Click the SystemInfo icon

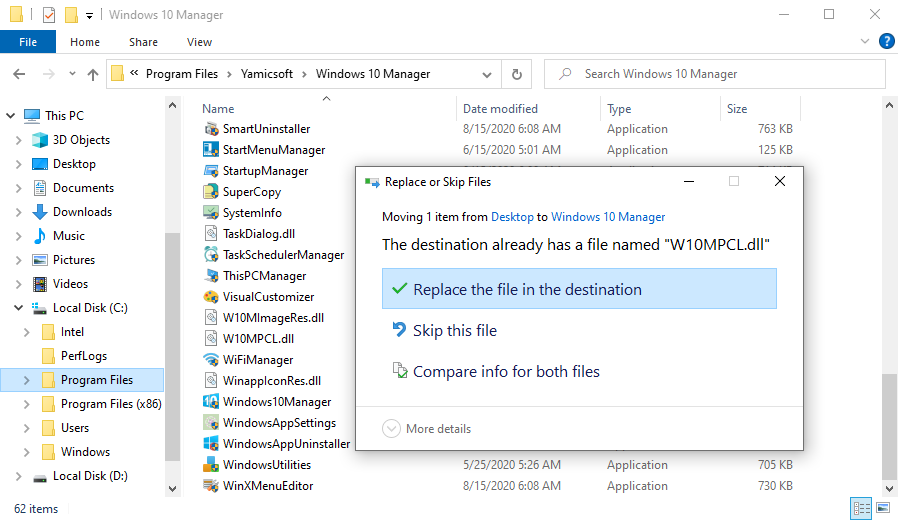211,213
